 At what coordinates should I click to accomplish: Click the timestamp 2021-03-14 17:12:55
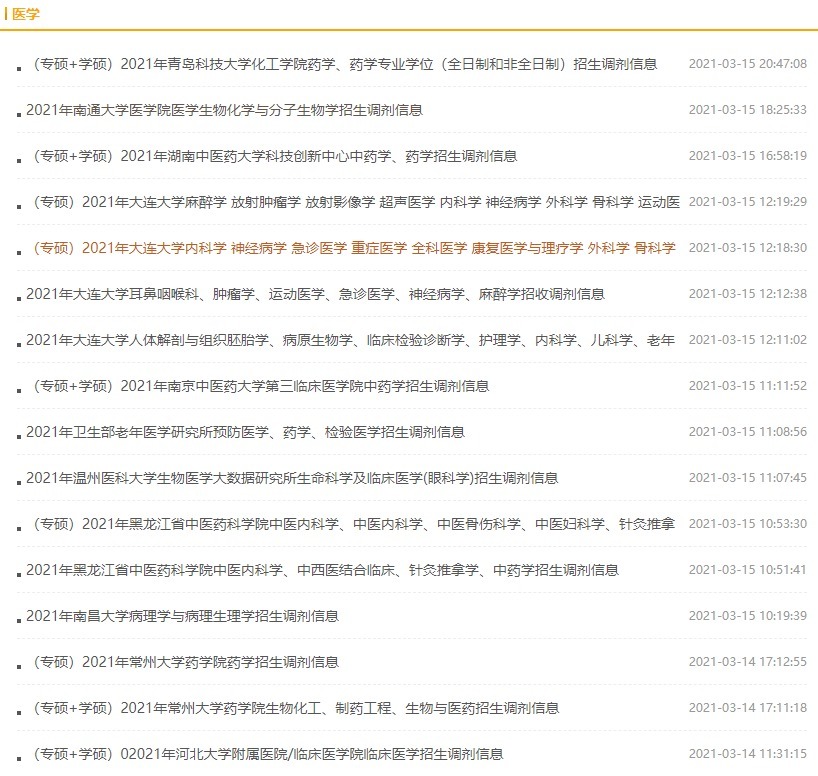pos(746,662)
